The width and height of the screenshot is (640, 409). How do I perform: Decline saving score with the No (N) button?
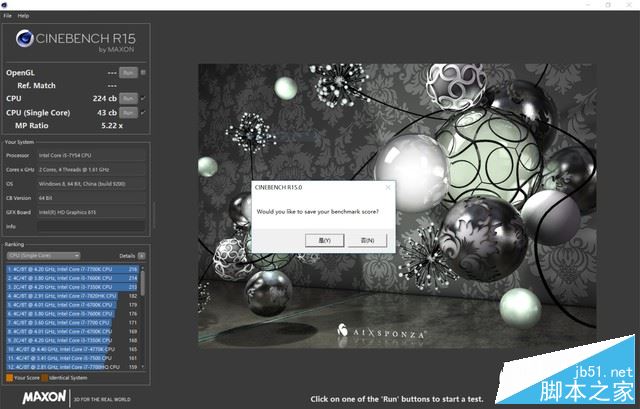(x=367, y=240)
